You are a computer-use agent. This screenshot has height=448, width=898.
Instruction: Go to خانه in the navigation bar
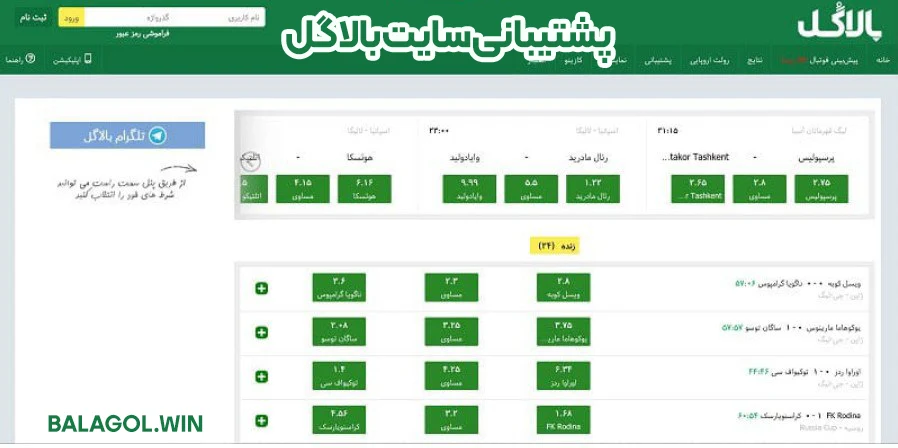coord(884,60)
